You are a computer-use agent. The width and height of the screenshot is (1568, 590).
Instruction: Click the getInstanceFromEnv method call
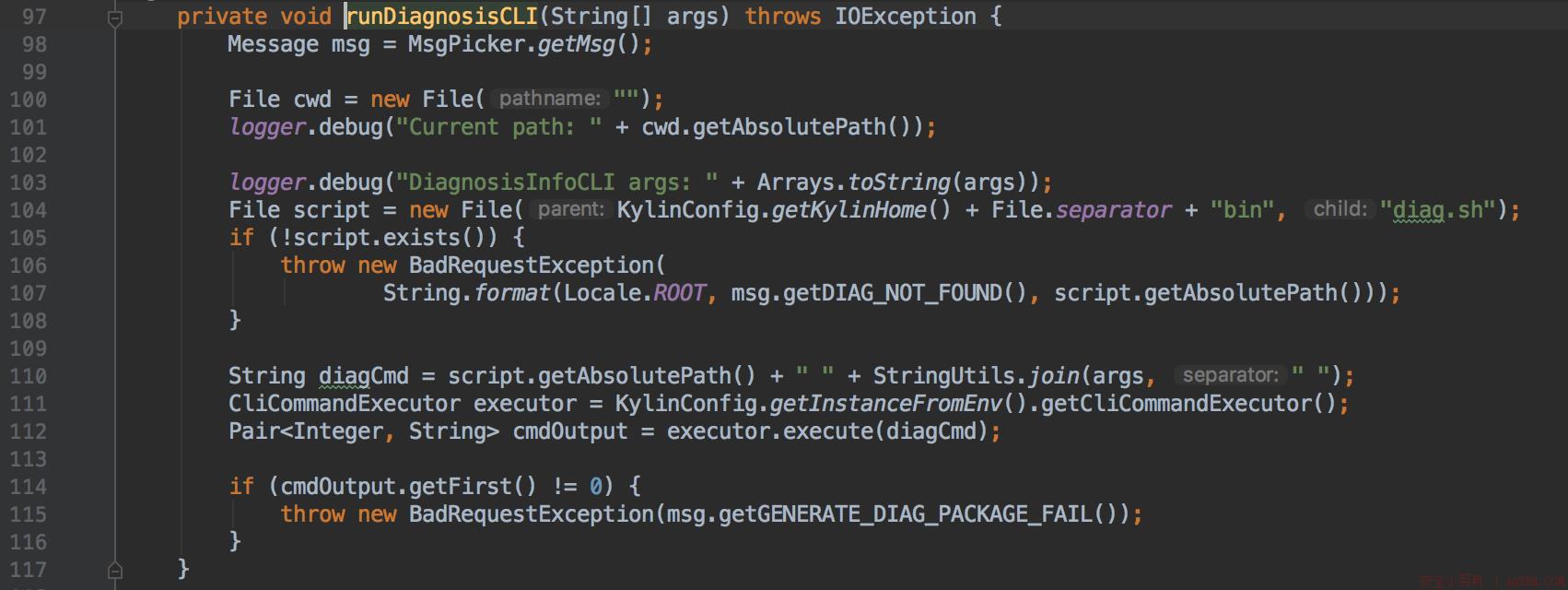tap(885, 404)
